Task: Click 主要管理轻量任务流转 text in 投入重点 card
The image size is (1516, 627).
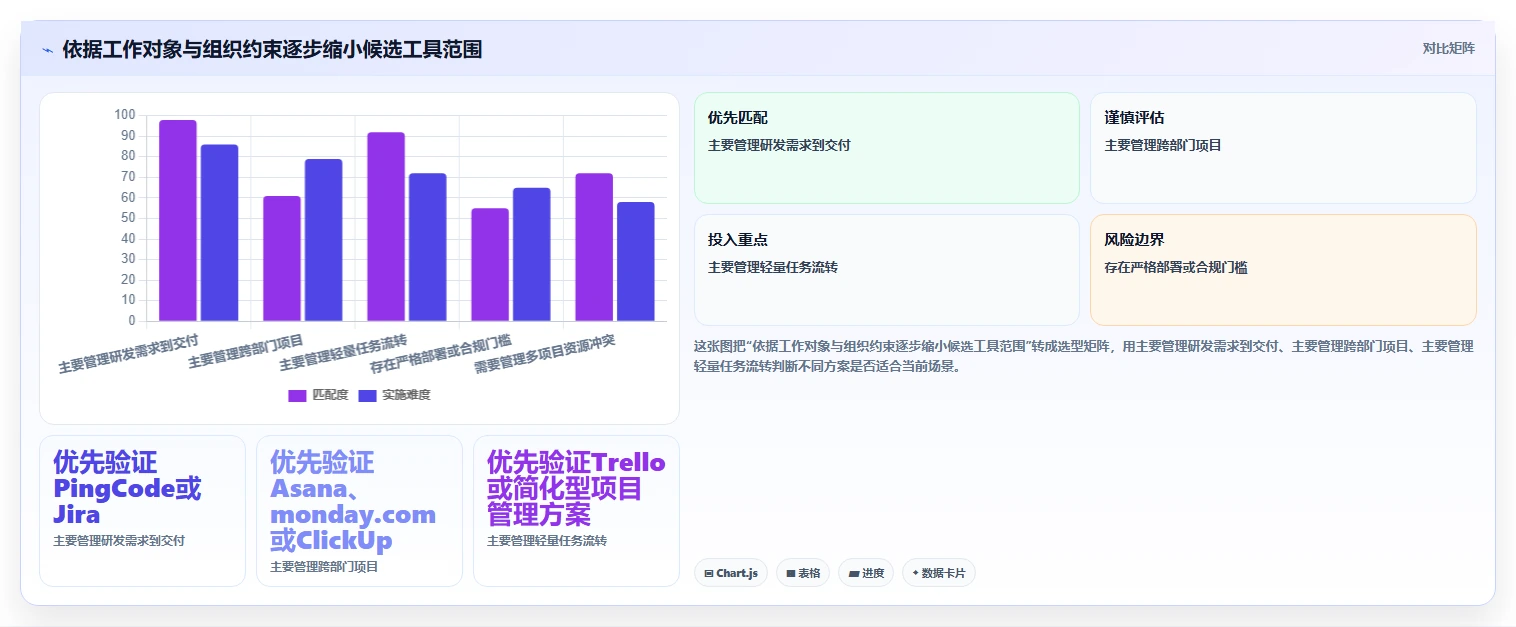Action: coord(773,268)
